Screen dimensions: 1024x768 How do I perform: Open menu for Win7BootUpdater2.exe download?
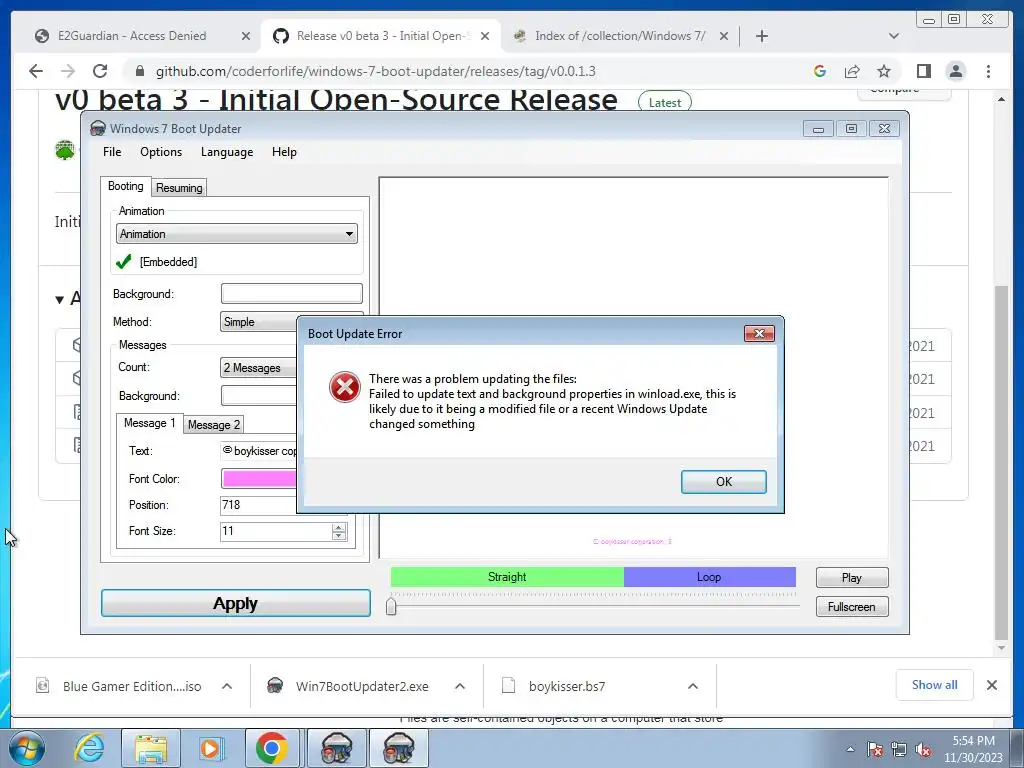[460, 686]
